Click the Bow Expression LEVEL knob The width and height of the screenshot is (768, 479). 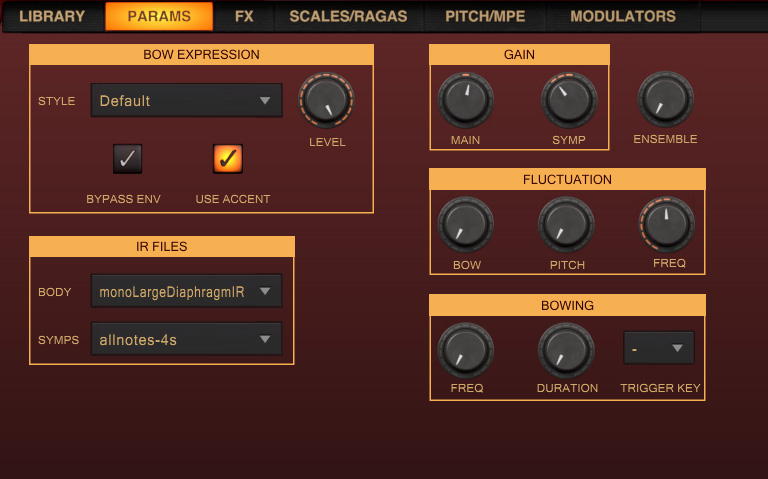pos(327,101)
